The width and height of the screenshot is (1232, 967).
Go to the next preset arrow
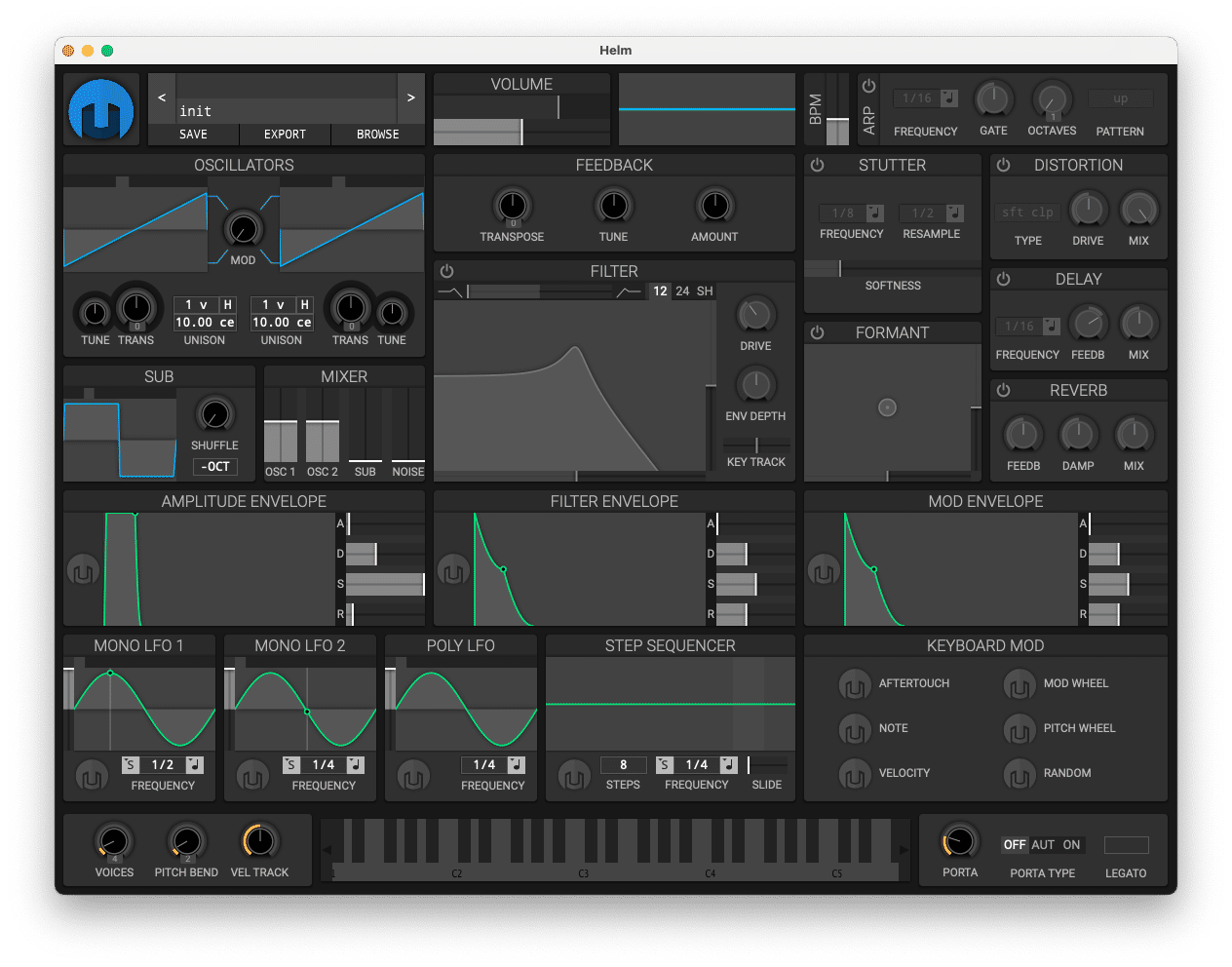pos(411,97)
